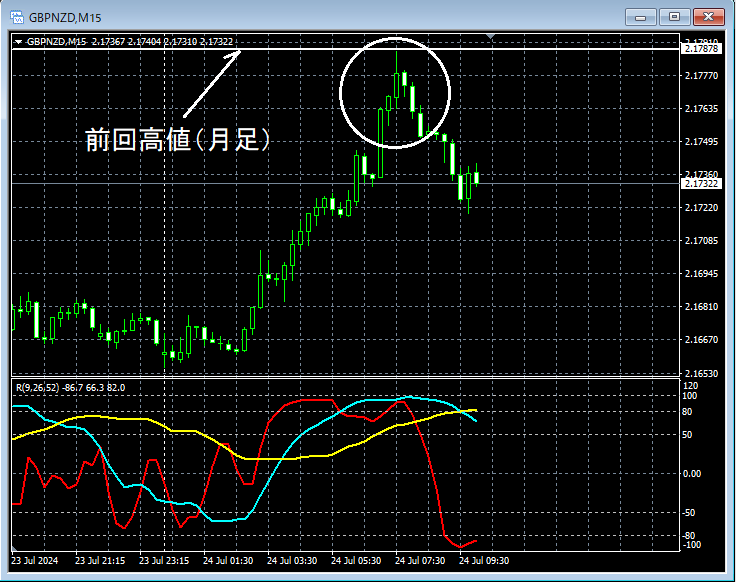Minimize the GBPNZD,M15 chart window

pyautogui.click(x=640, y=17)
